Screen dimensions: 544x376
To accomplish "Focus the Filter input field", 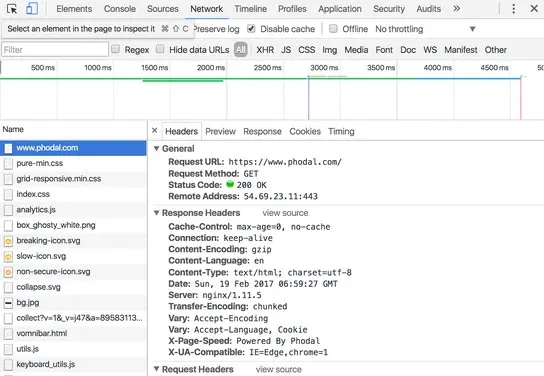I will pyautogui.click(x=55, y=50).
